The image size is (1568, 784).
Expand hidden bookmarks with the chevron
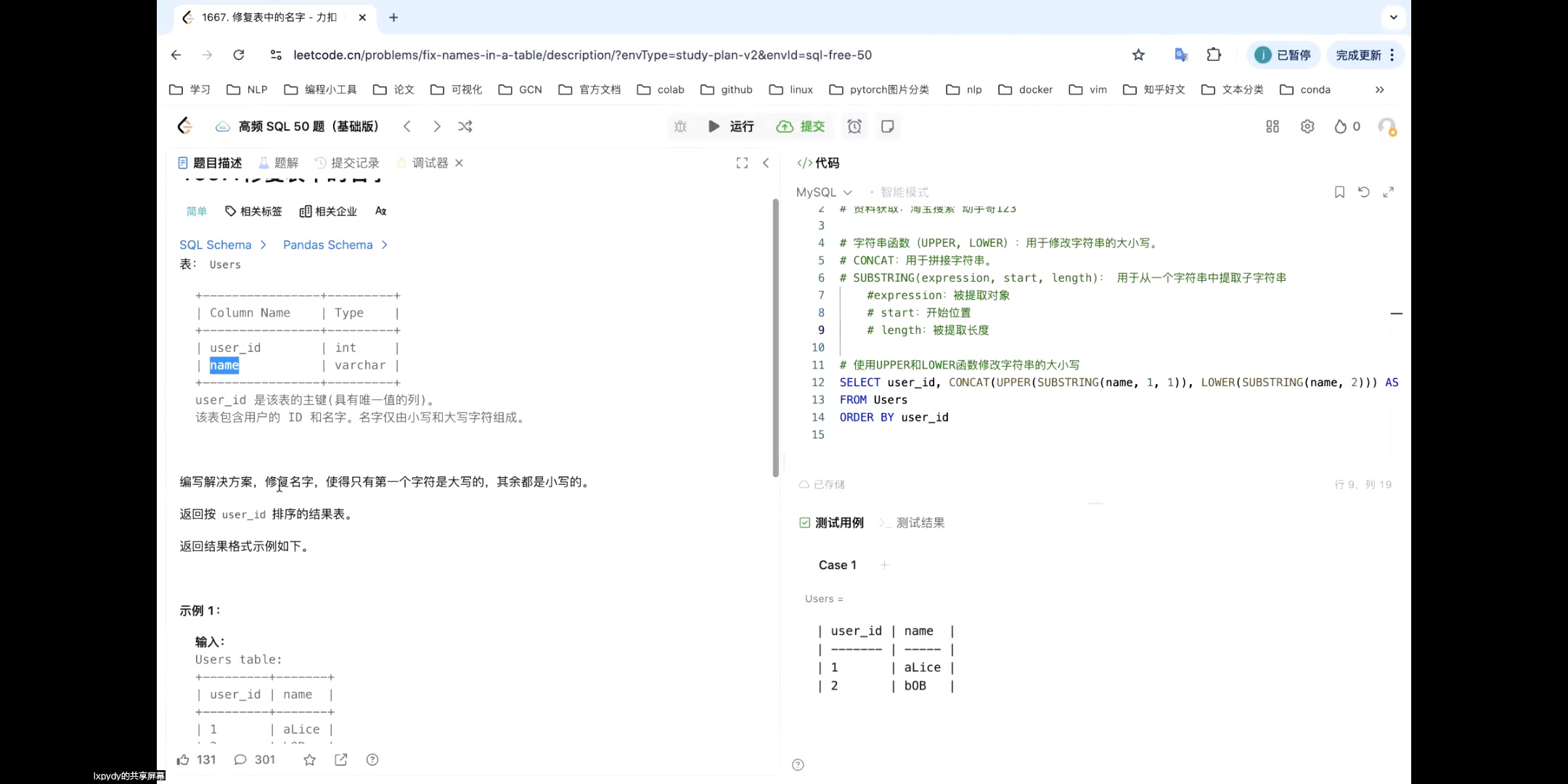[1379, 89]
